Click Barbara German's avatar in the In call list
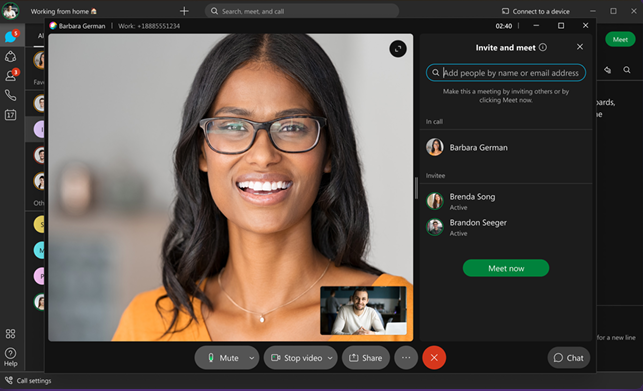 (x=435, y=147)
